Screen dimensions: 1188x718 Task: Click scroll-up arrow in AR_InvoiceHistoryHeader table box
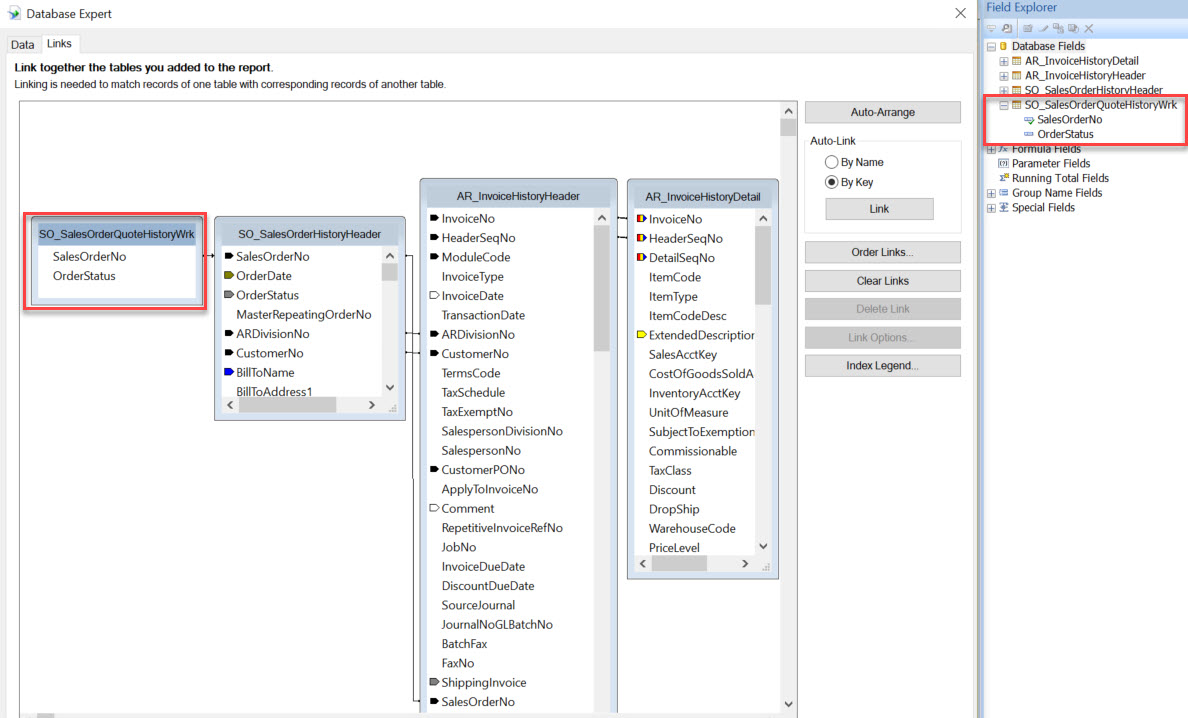pyautogui.click(x=602, y=218)
